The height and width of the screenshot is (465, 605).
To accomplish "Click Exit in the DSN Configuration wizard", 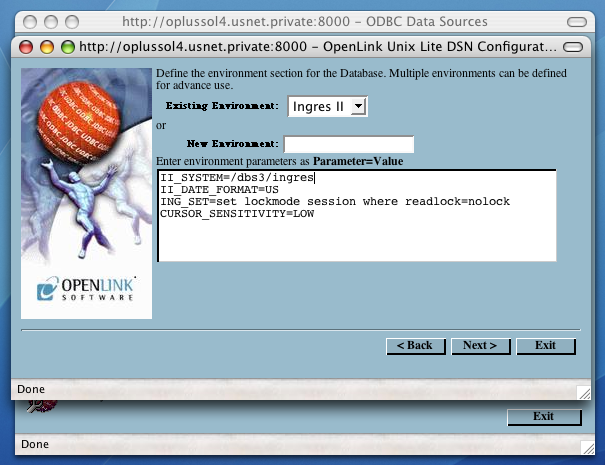I will pos(545,345).
